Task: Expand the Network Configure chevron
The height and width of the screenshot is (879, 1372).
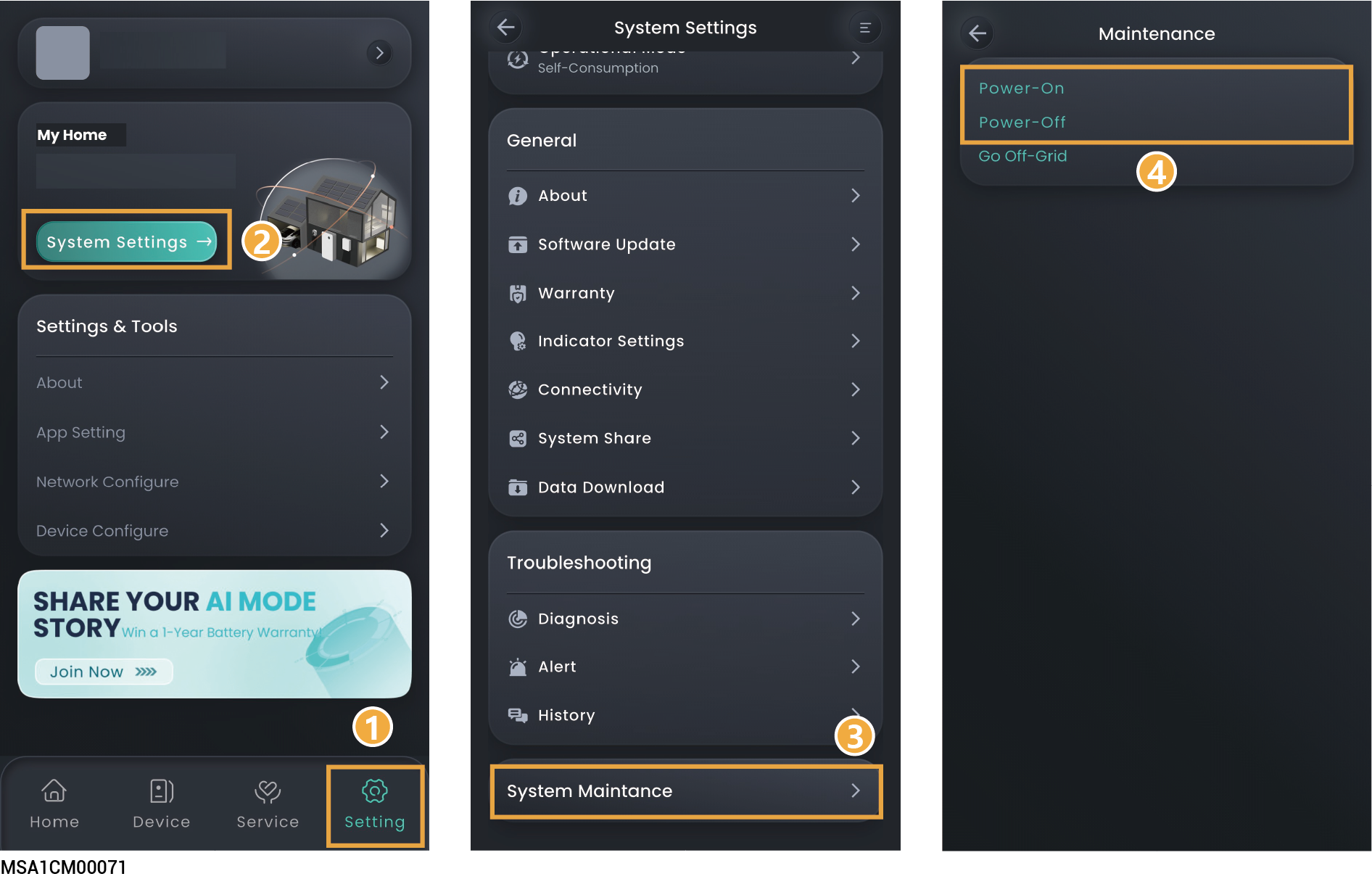Action: tap(384, 482)
